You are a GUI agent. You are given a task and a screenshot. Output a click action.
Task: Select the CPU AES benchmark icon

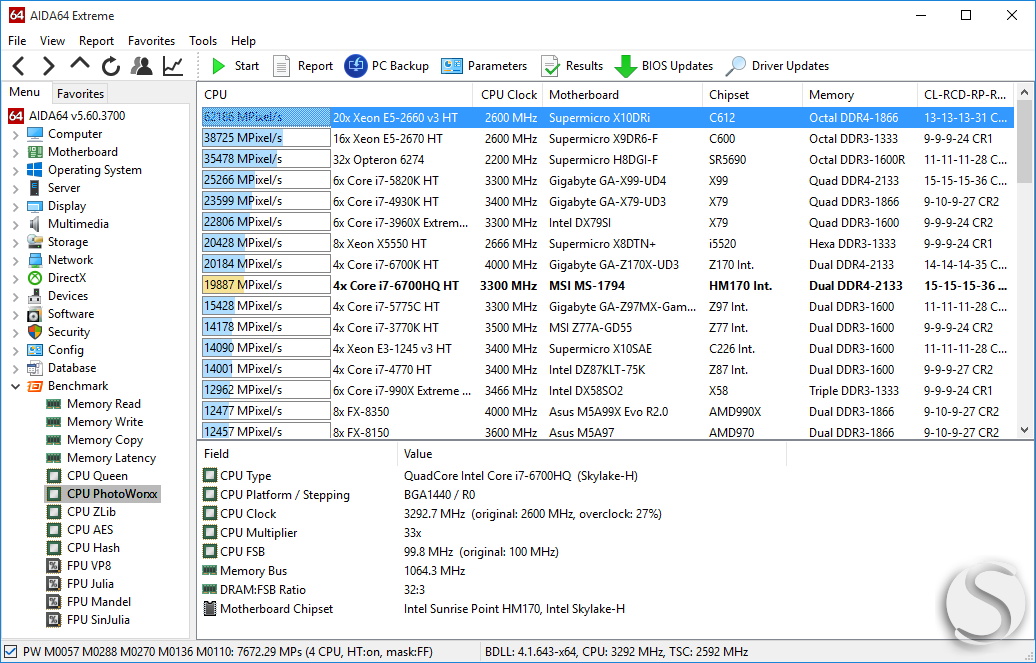click(54, 529)
